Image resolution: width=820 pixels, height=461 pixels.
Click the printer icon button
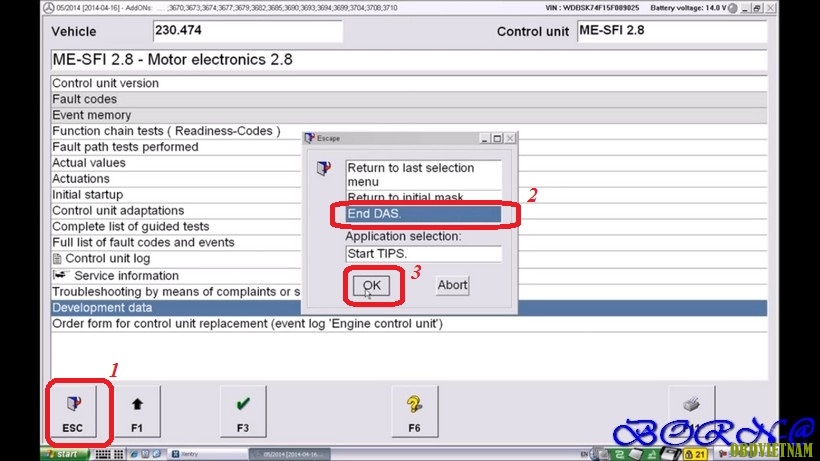pos(691,412)
